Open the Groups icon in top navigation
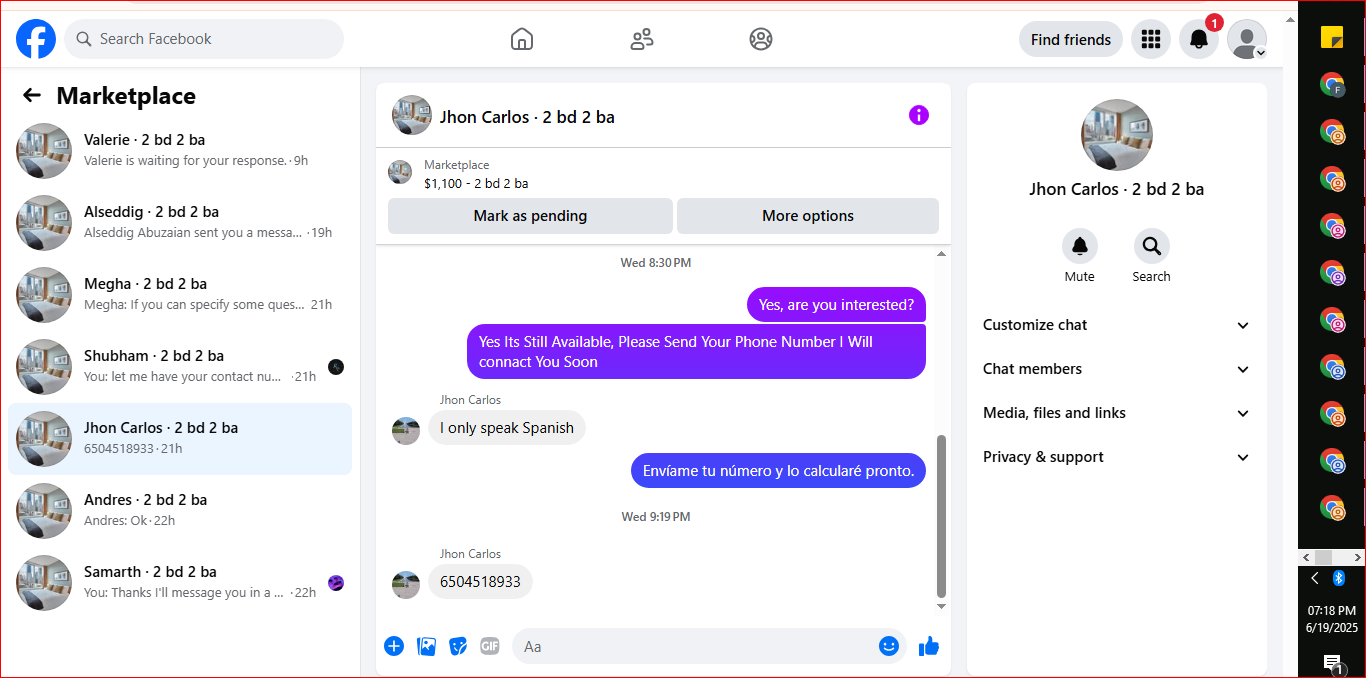This screenshot has height=678, width=1366. pyautogui.click(x=761, y=39)
